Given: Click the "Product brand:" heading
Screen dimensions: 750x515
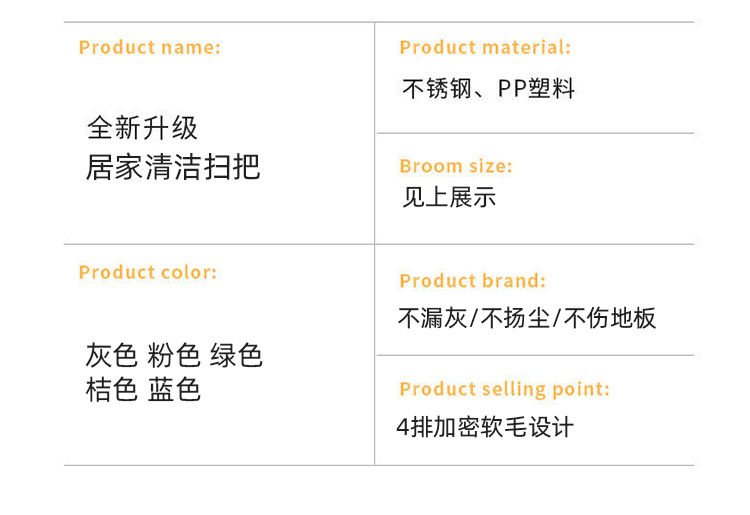Looking at the screenshot, I should tap(472, 281).
